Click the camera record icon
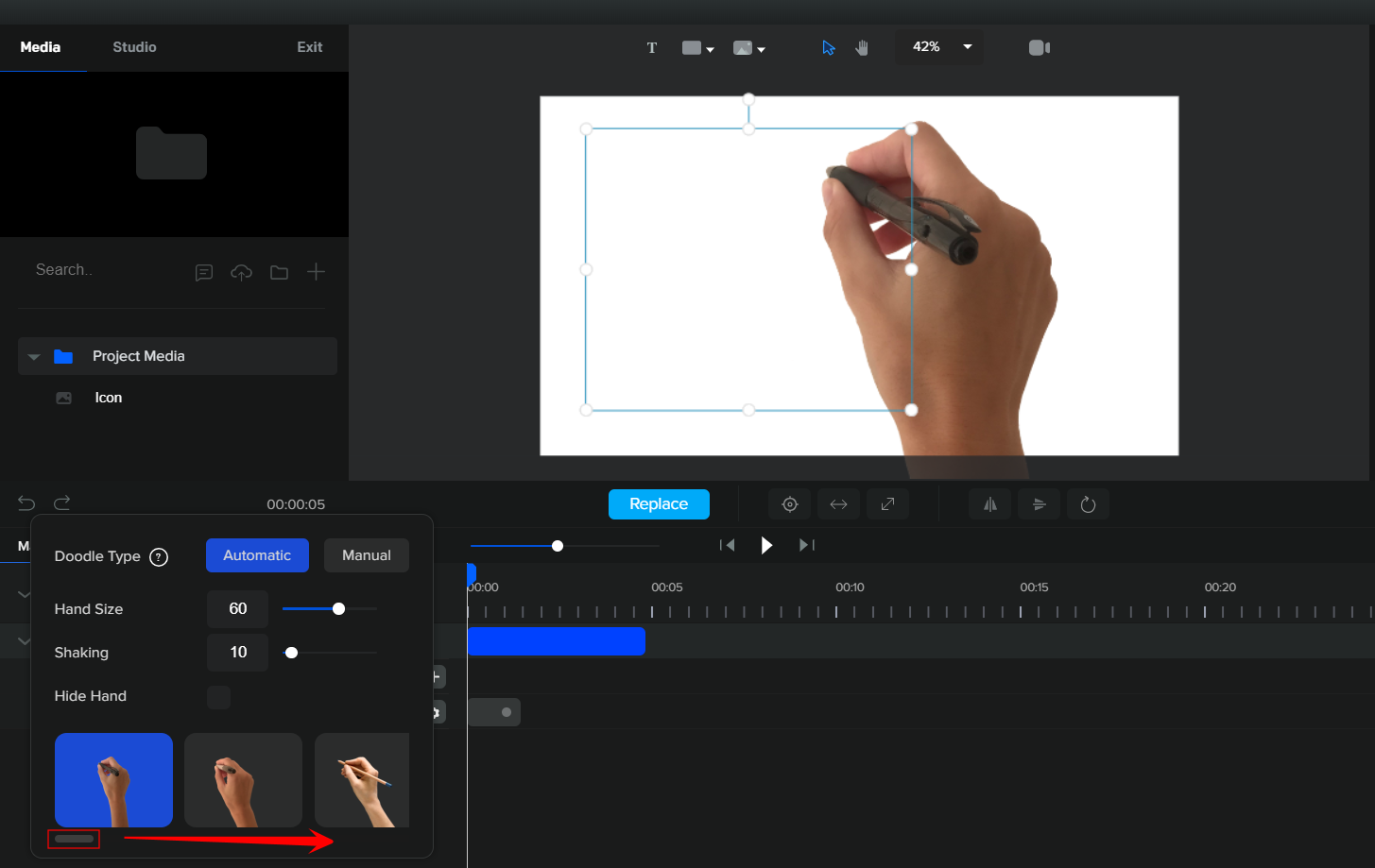 1040,48
